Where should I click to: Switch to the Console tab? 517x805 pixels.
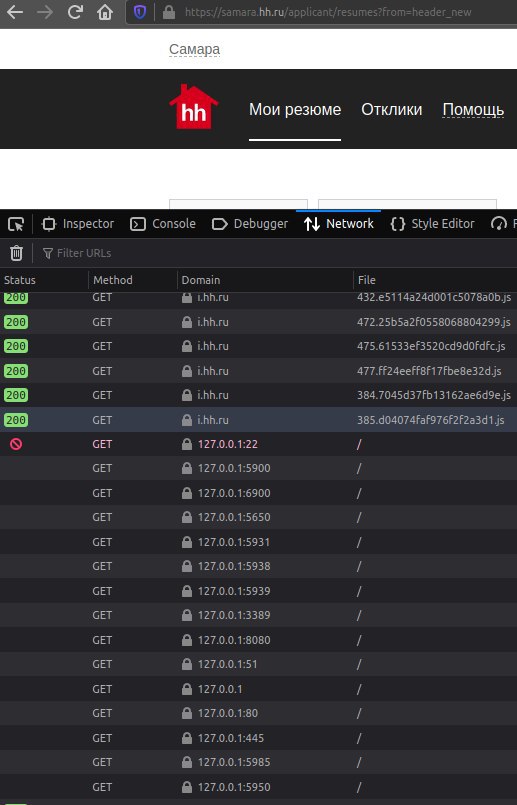[x=163, y=224]
